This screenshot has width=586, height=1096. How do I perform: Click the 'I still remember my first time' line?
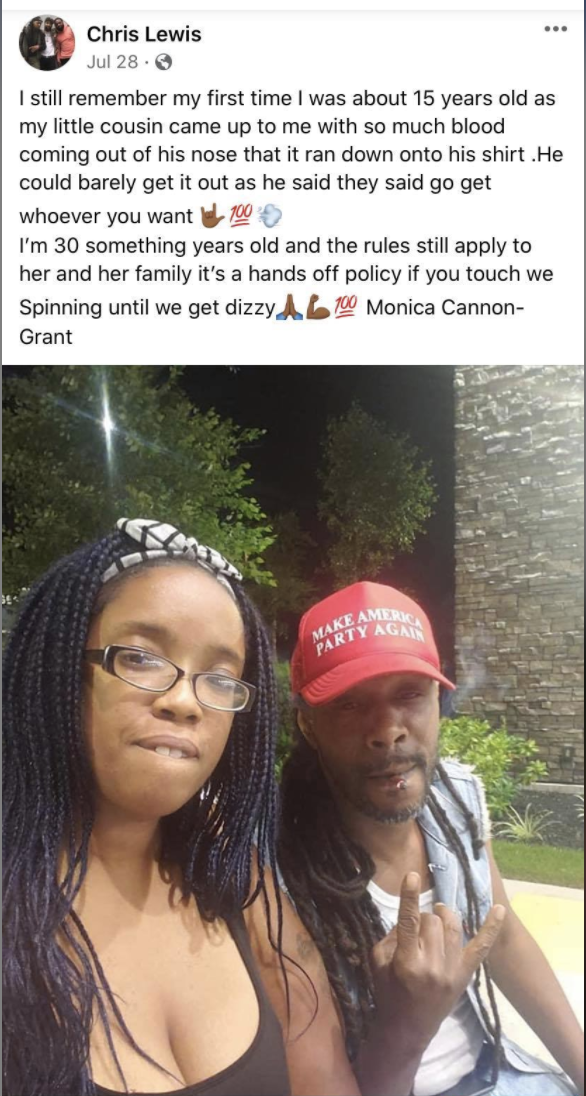(287, 98)
